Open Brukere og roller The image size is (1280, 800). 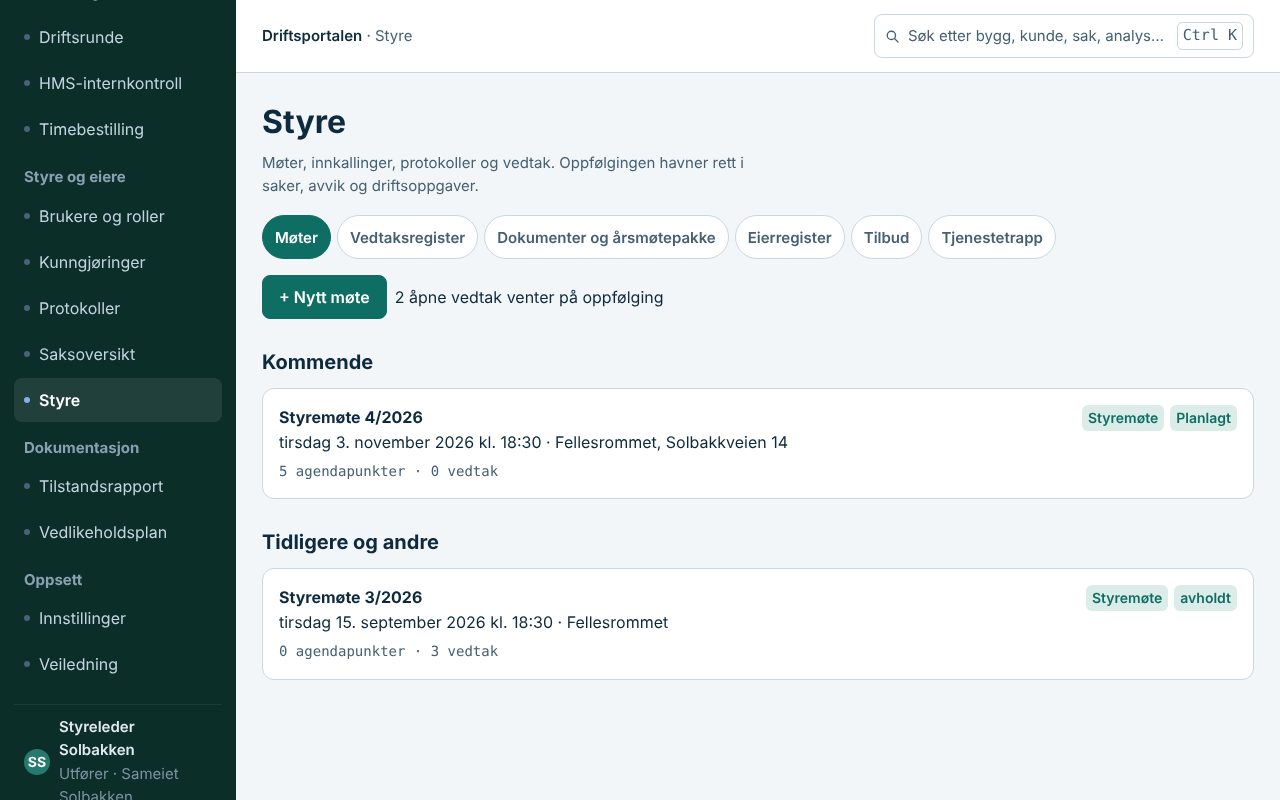click(x=118, y=216)
